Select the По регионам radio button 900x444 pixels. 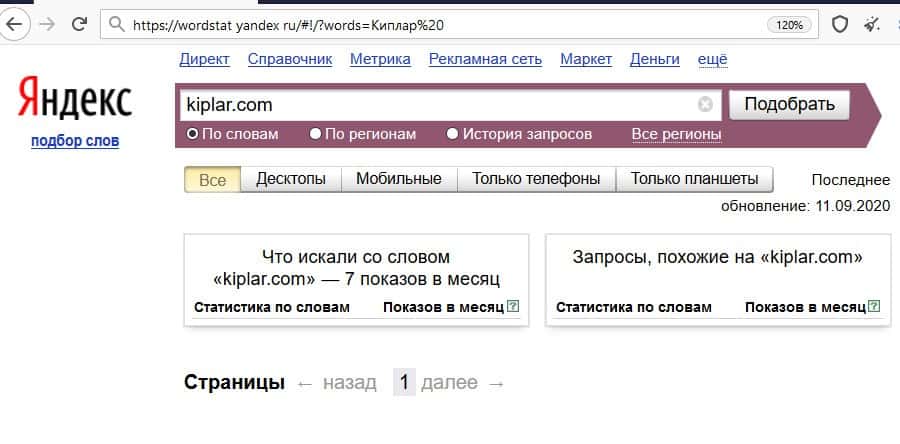point(315,134)
